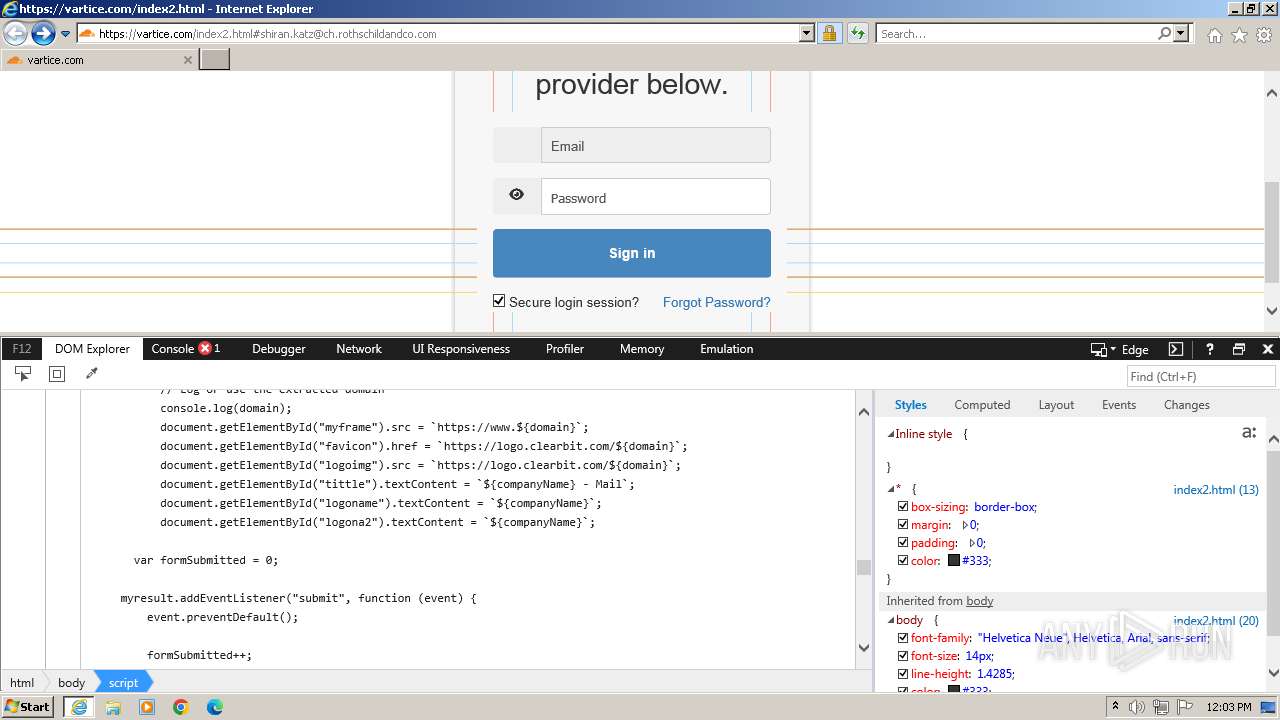Image resolution: width=1280 pixels, height=720 pixels.
Task: Toggle the box model highlighting icon
Action: coord(57,373)
